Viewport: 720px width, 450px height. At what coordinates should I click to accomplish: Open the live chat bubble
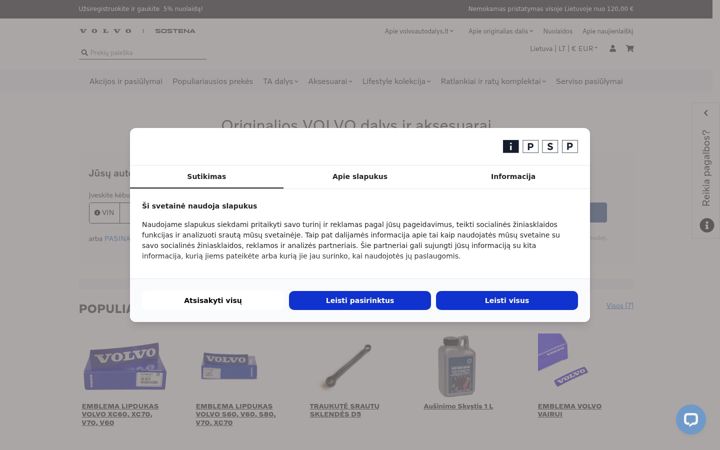(x=691, y=419)
